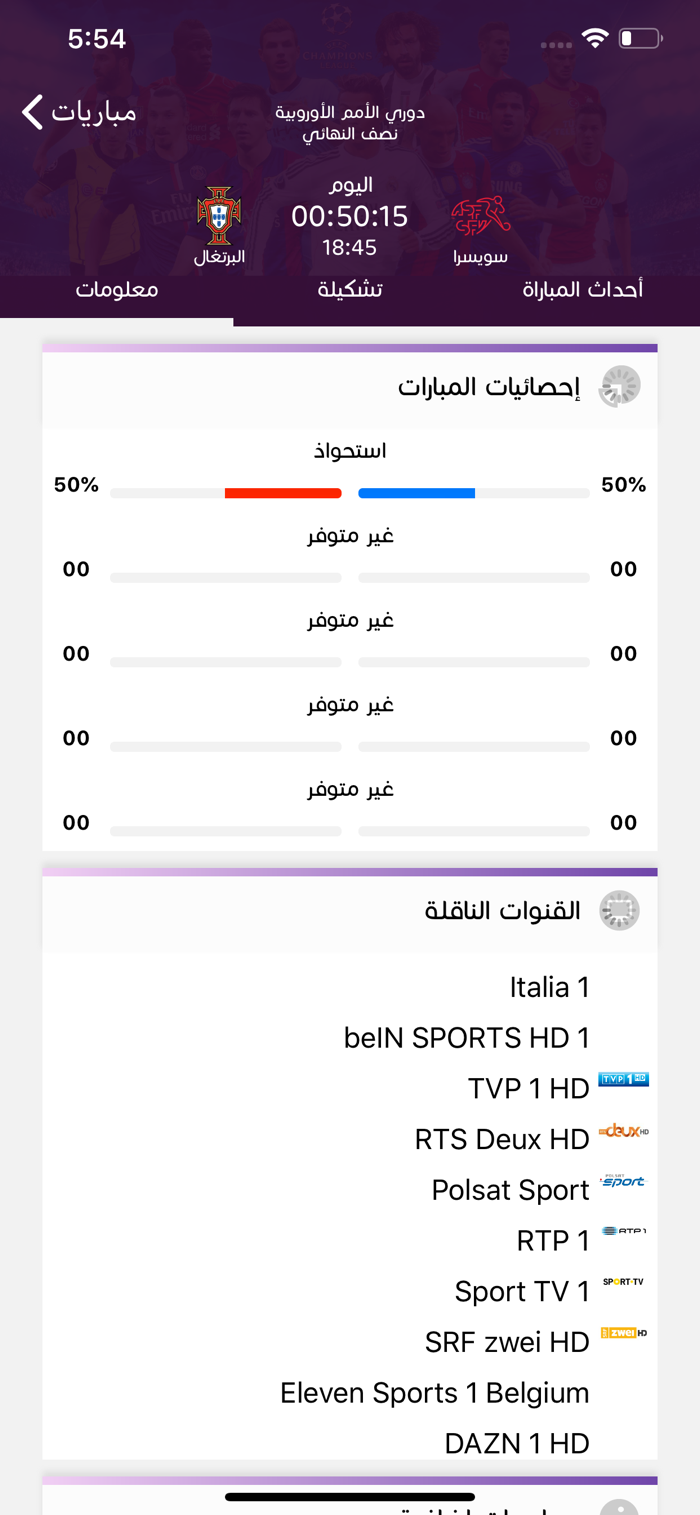Select the معلومات info tab
Viewport: 700px width, 1515px height.
click(x=117, y=290)
